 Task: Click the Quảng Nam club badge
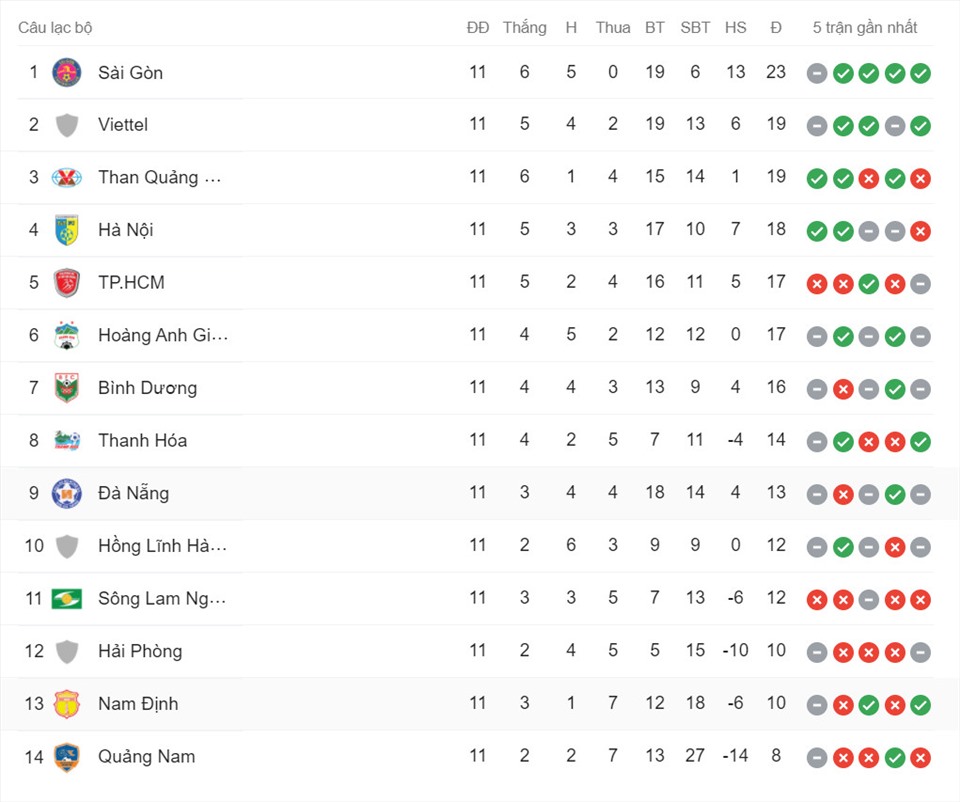[x=67, y=757]
